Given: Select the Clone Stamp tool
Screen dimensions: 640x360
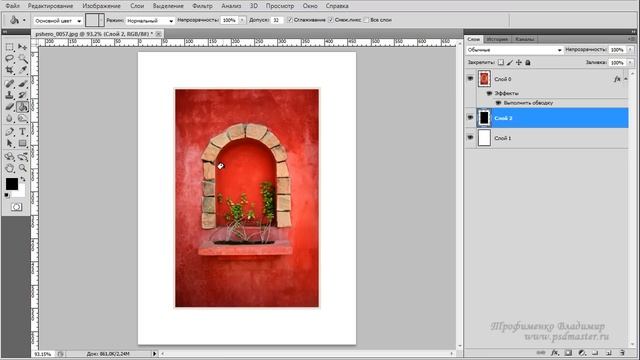Looking at the screenshot, I should click(x=9, y=95).
